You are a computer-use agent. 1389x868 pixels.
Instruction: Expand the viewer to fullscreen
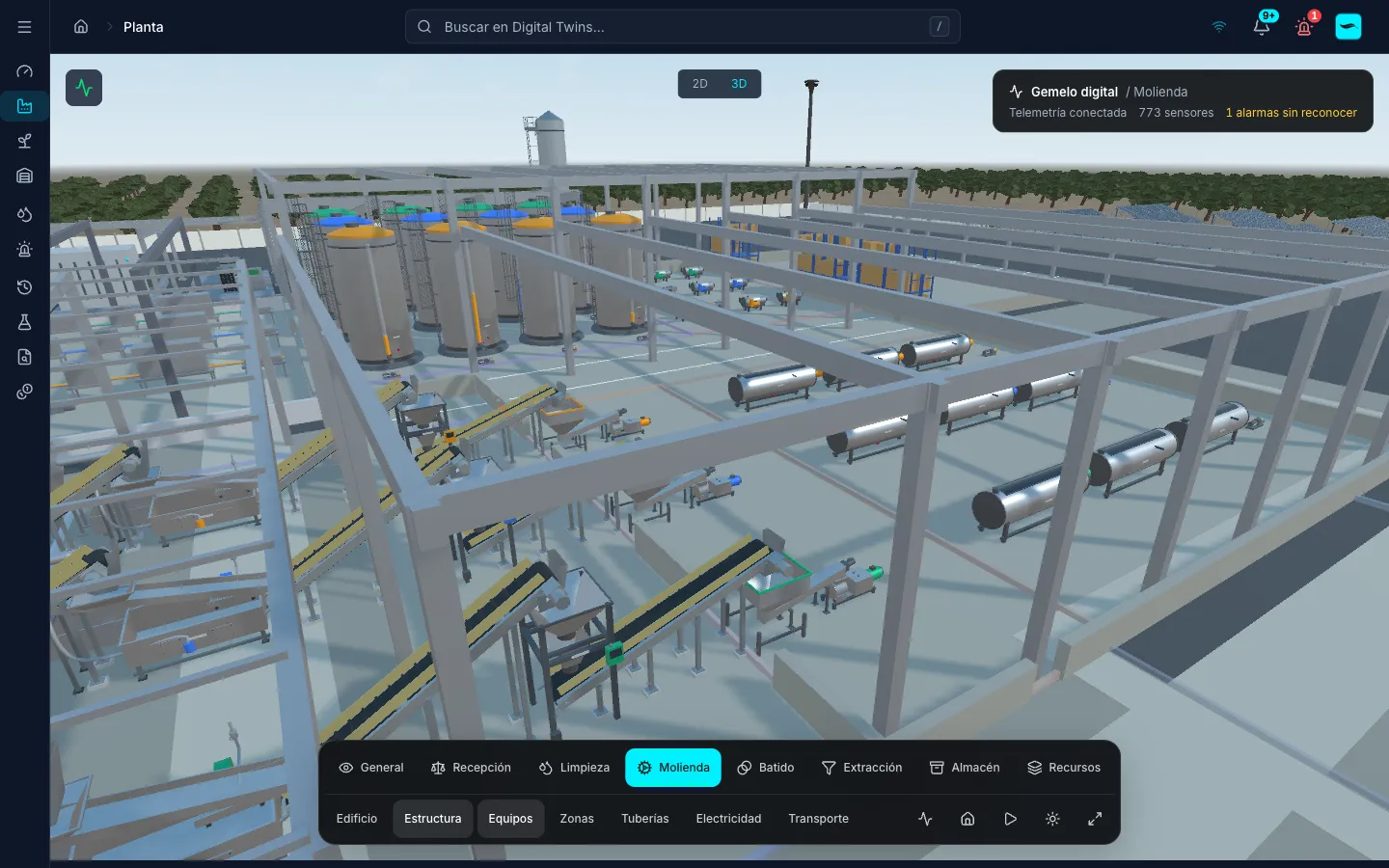pos(1095,819)
